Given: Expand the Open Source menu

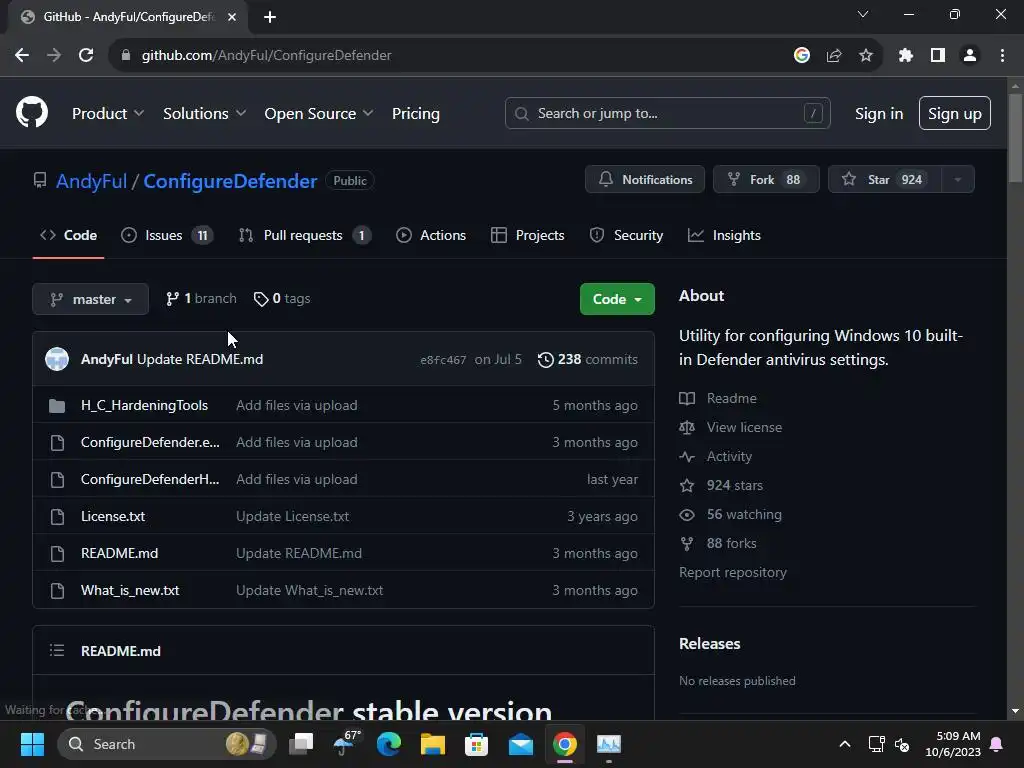Looking at the screenshot, I should [x=319, y=113].
